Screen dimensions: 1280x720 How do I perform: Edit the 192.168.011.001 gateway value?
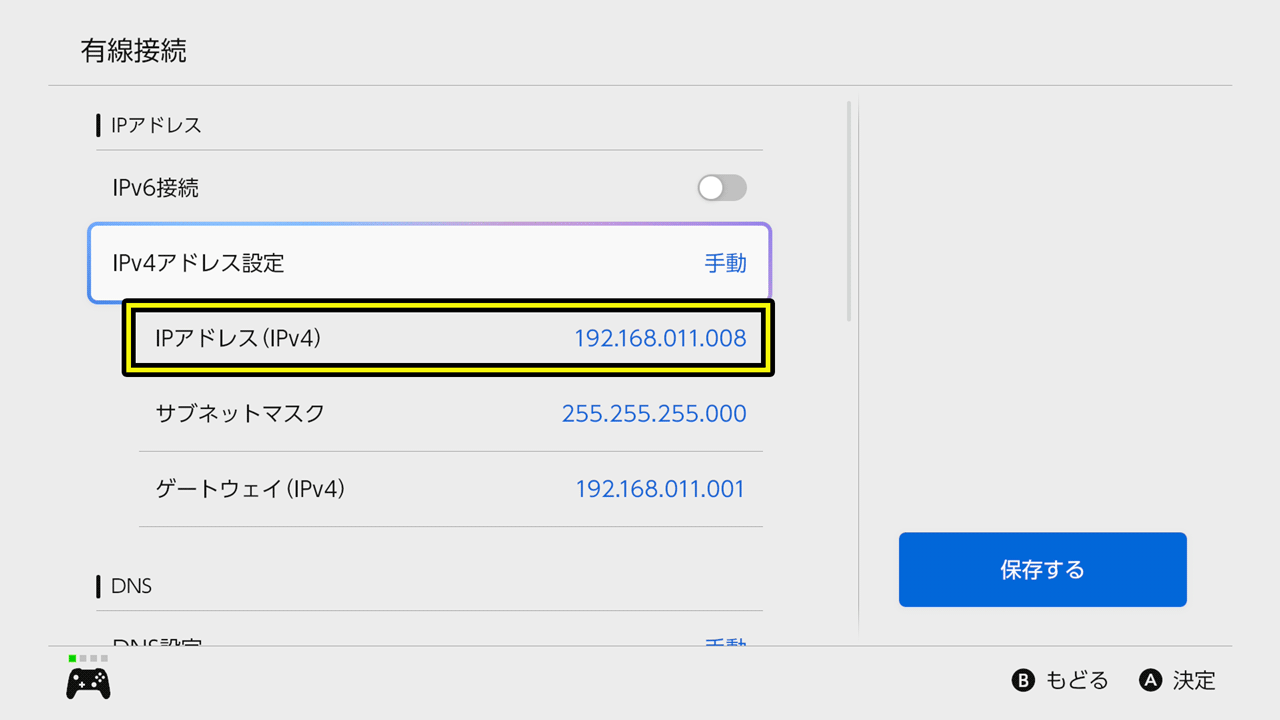tap(660, 489)
